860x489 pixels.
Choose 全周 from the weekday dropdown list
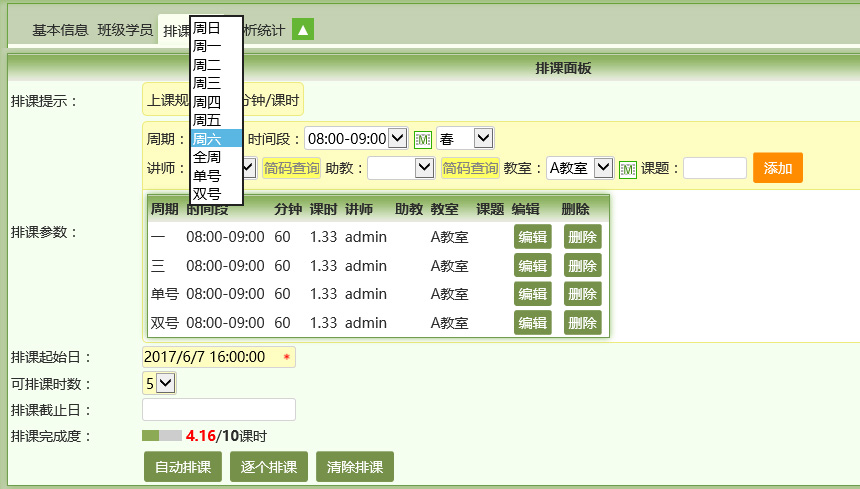click(215, 157)
